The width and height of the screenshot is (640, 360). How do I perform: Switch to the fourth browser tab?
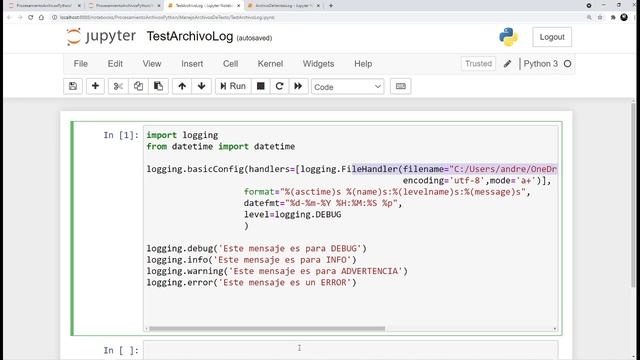coord(284,6)
